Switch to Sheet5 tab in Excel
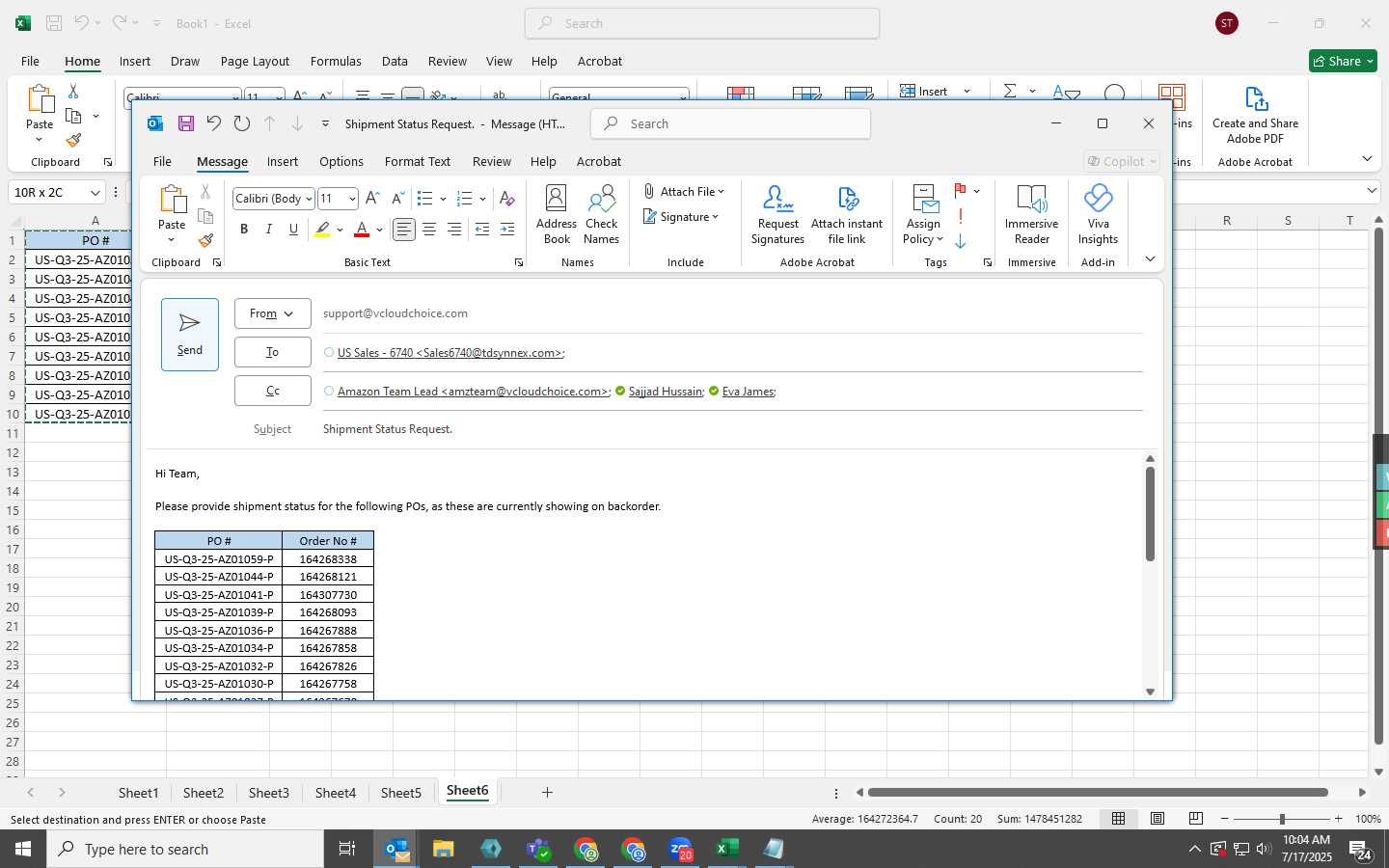Image resolution: width=1389 pixels, height=868 pixels. click(401, 793)
